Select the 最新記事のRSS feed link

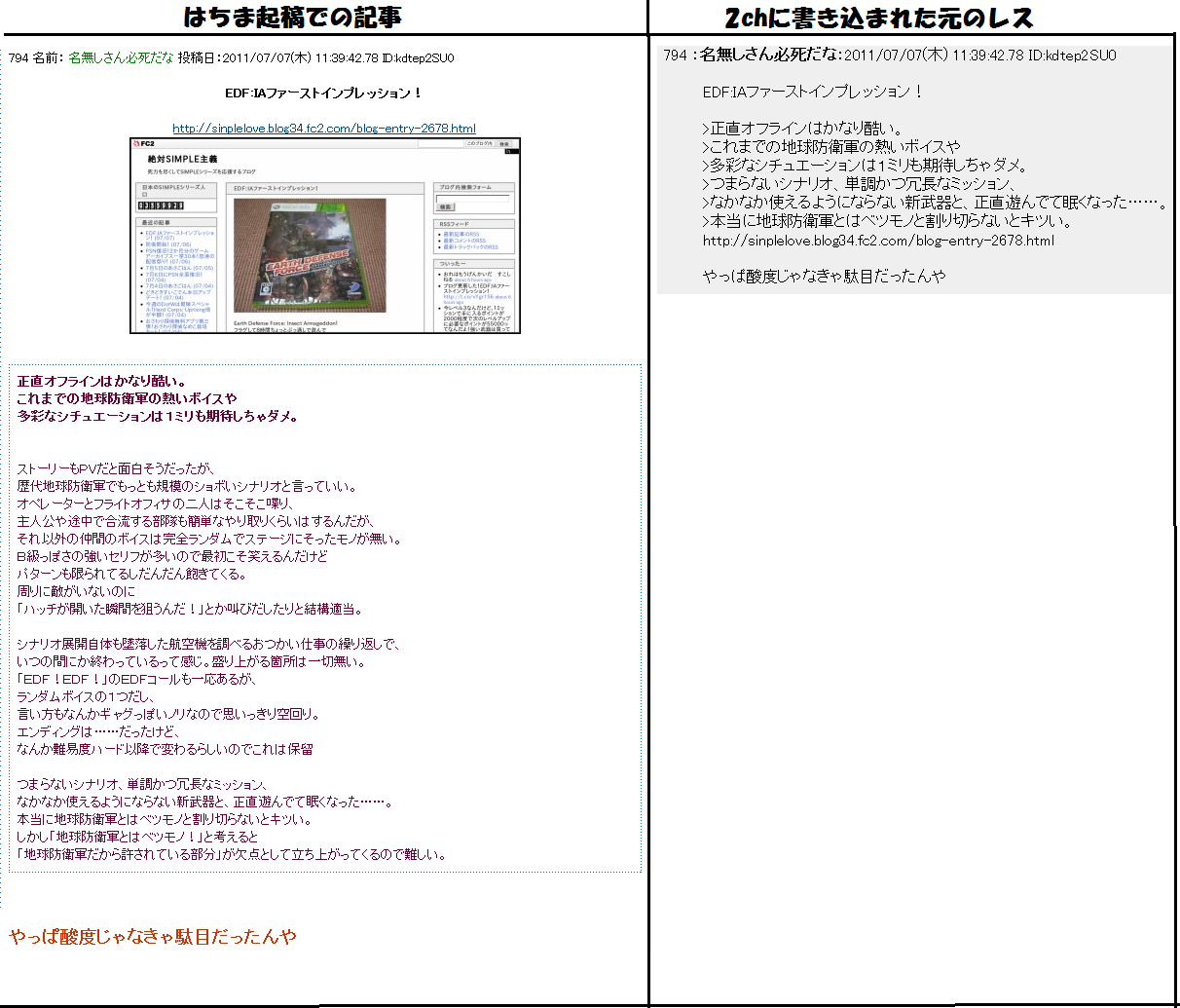[461, 234]
